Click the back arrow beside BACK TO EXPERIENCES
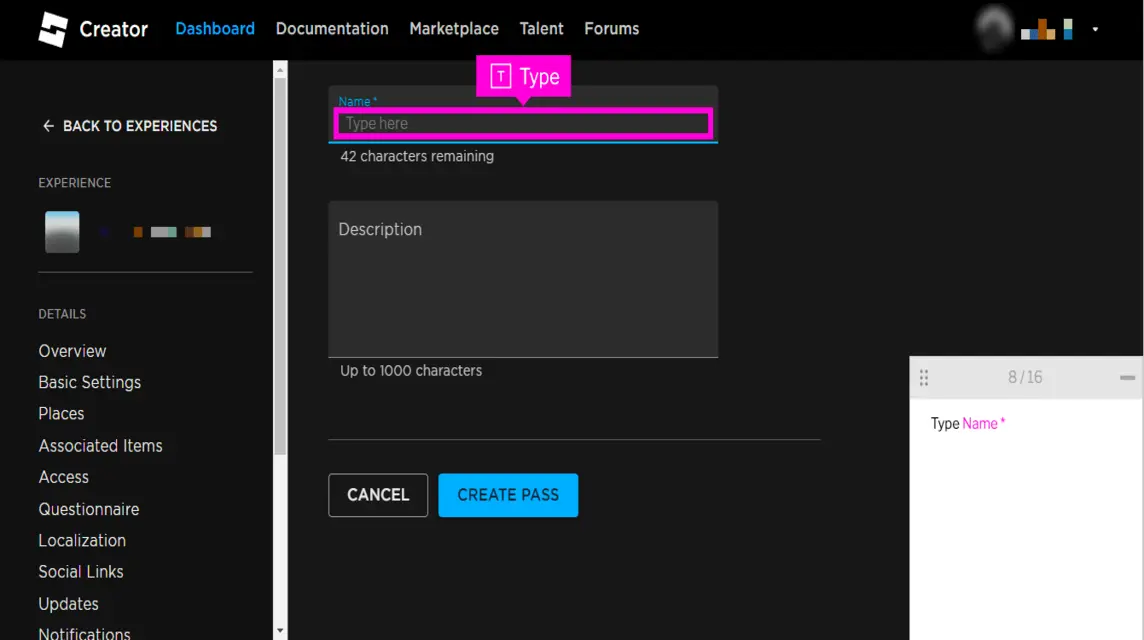 point(47,125)
